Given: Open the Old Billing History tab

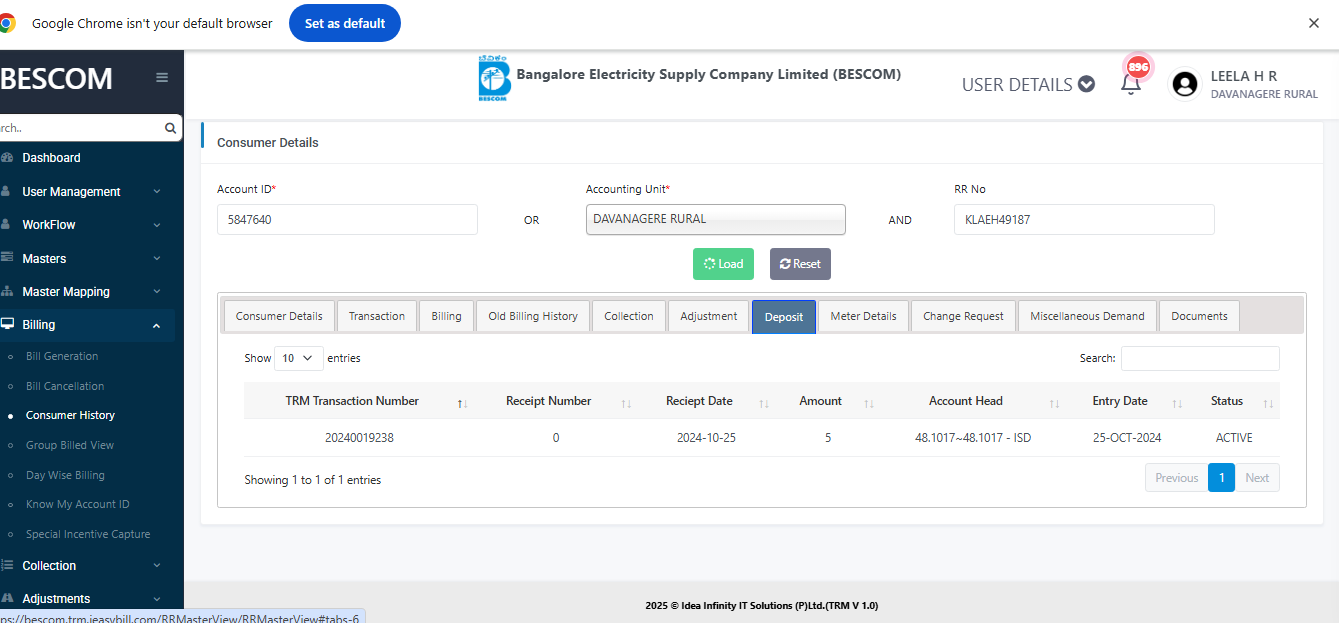Looking at the screenshot, I should tap(533, 316).
